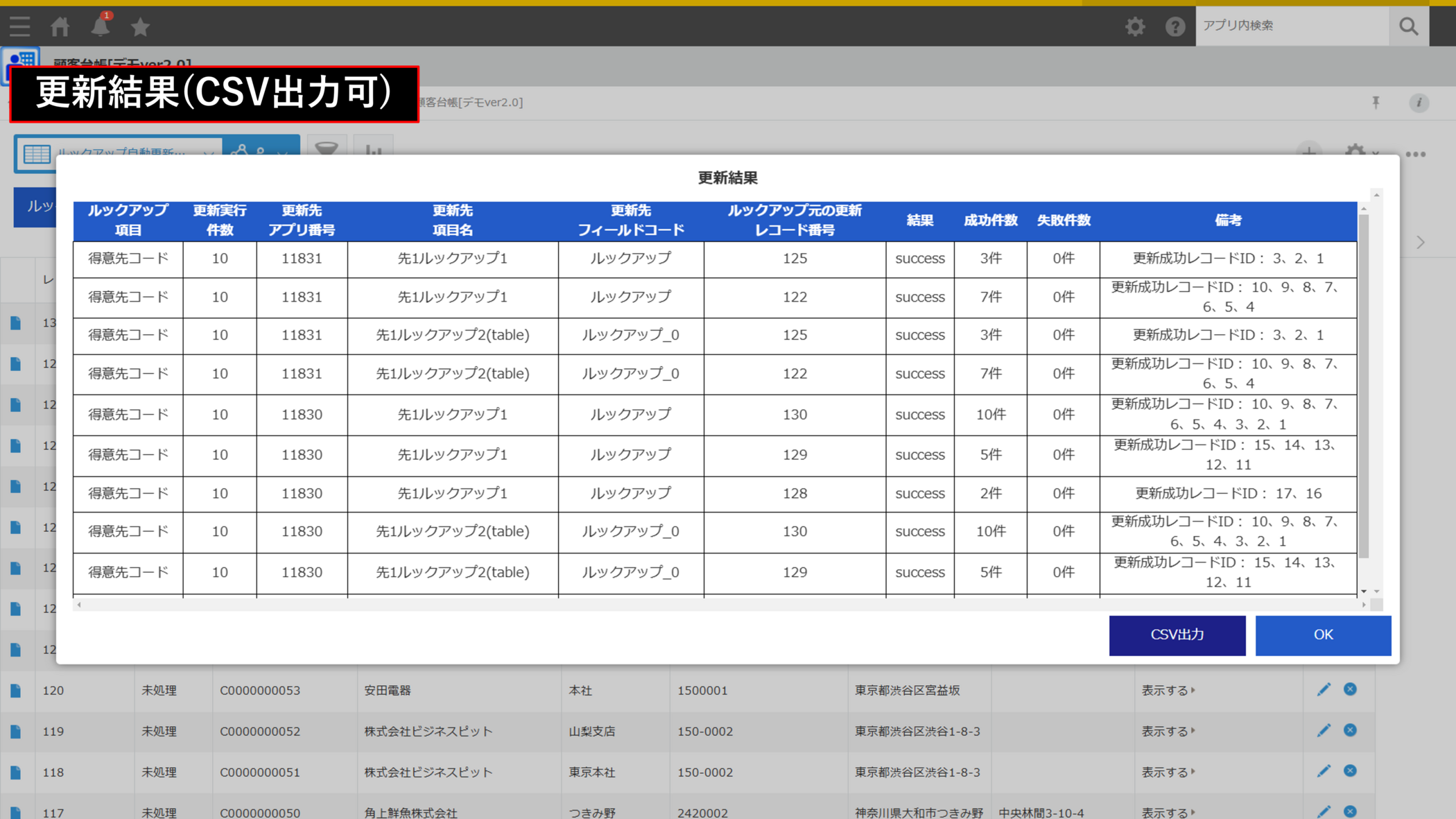1456x819 pixels.
Task: Click the CSV出力 button
Action: 1177,635
